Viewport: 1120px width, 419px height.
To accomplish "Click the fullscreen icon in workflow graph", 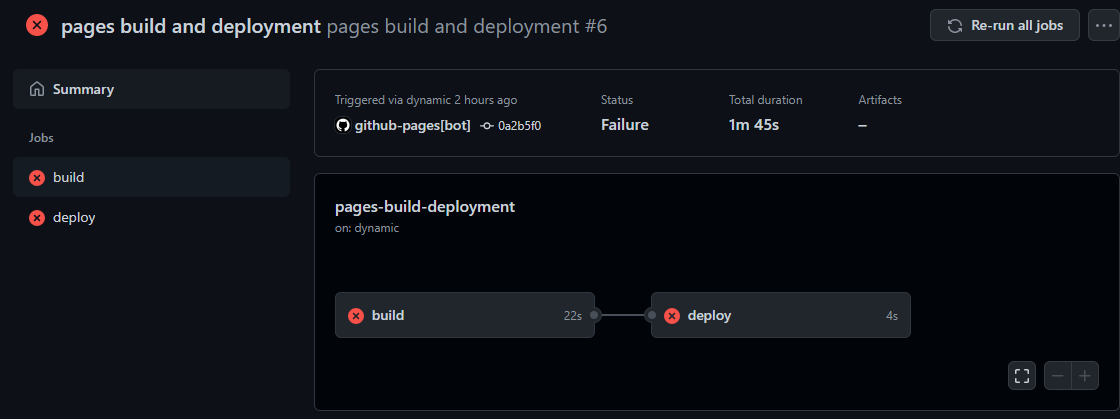I will coord(1022,376).
